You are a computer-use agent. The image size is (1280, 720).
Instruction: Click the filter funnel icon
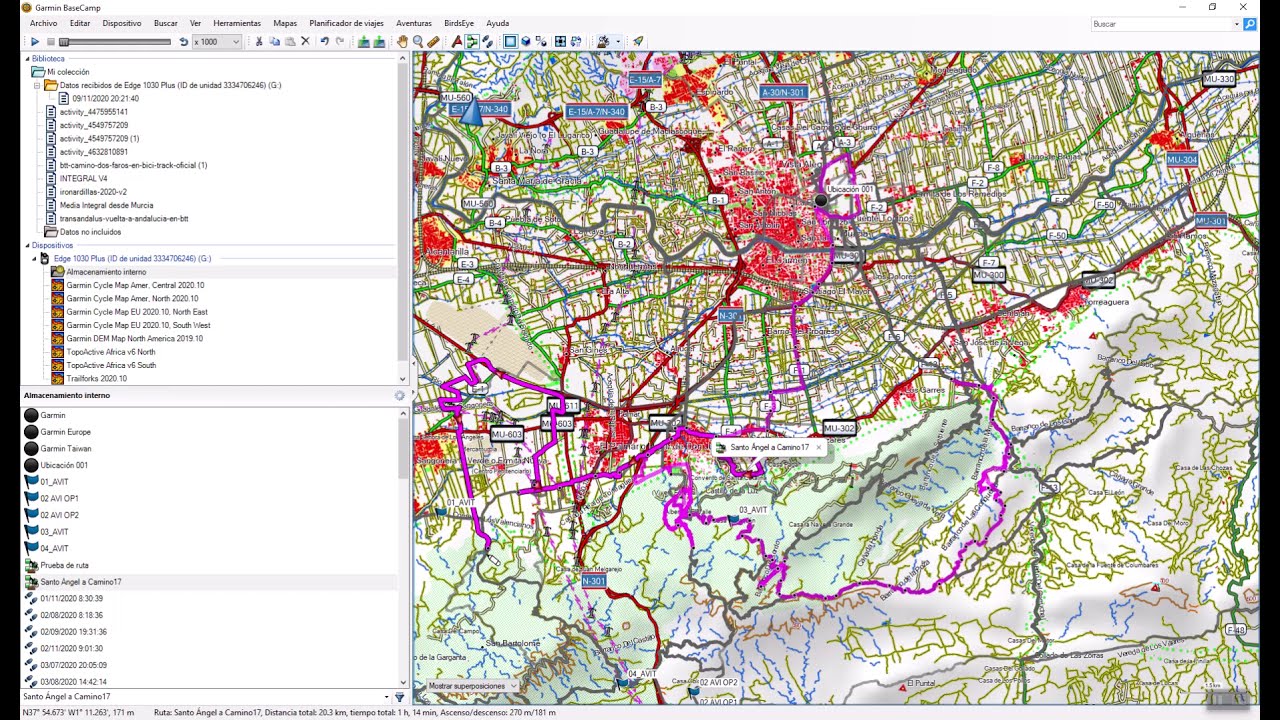coord(399,697)
